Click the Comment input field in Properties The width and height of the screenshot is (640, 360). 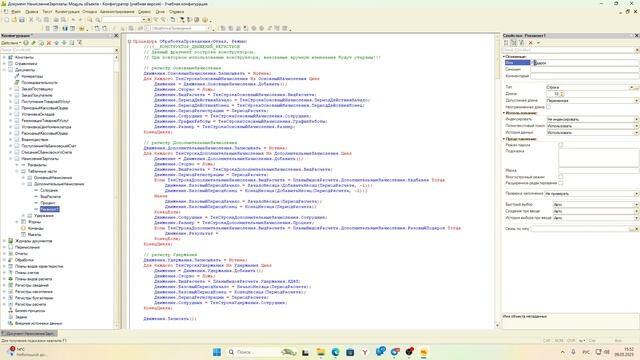click(x=584, y=76)
